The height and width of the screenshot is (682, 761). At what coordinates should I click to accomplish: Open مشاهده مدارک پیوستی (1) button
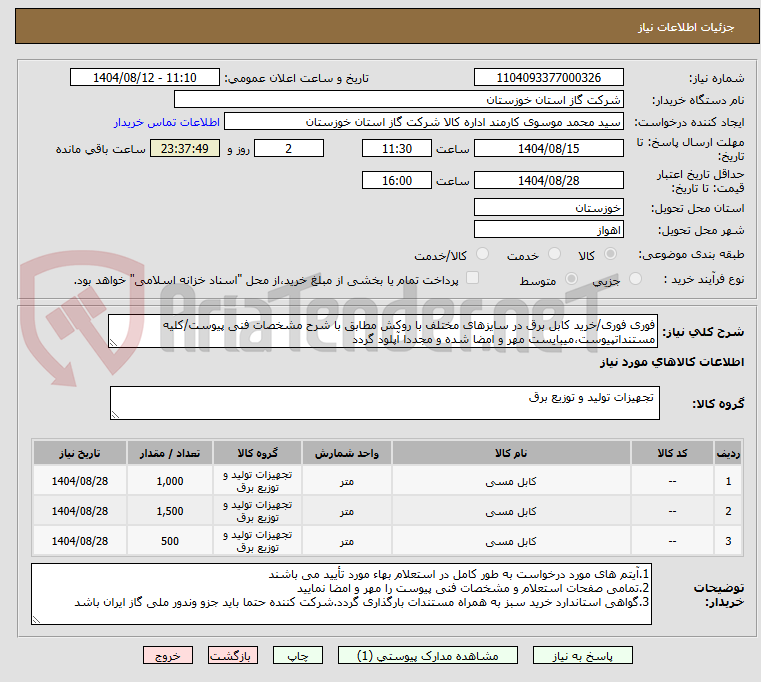pos(428,655)
